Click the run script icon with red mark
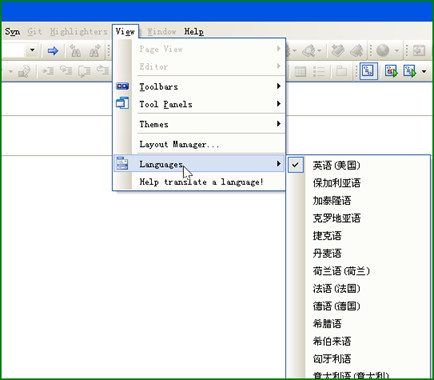Viewport: 434px width, 380px height. click(x=391, y=71)
